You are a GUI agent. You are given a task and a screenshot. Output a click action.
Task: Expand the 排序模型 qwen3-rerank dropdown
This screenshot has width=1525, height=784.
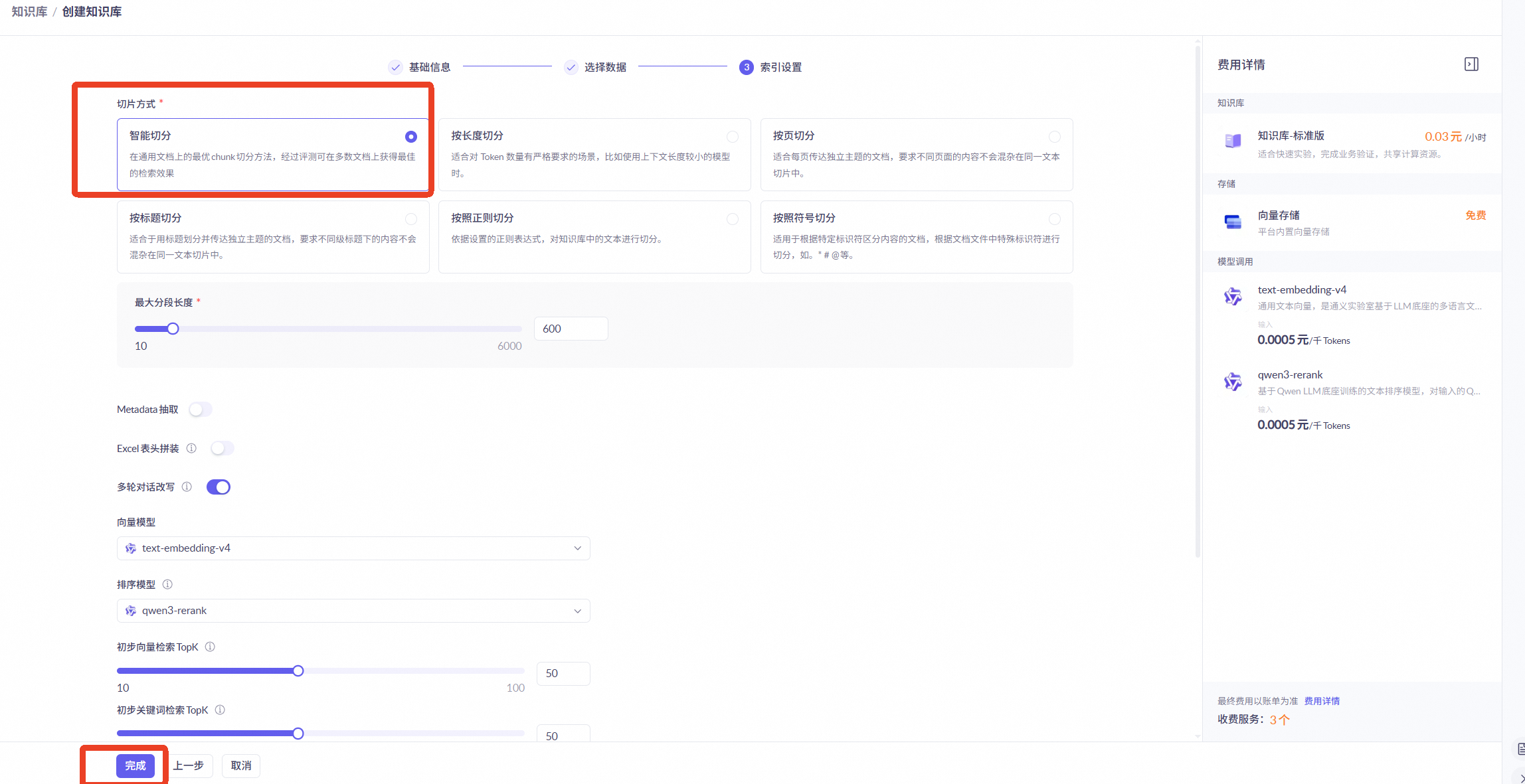tap(353, 611)
